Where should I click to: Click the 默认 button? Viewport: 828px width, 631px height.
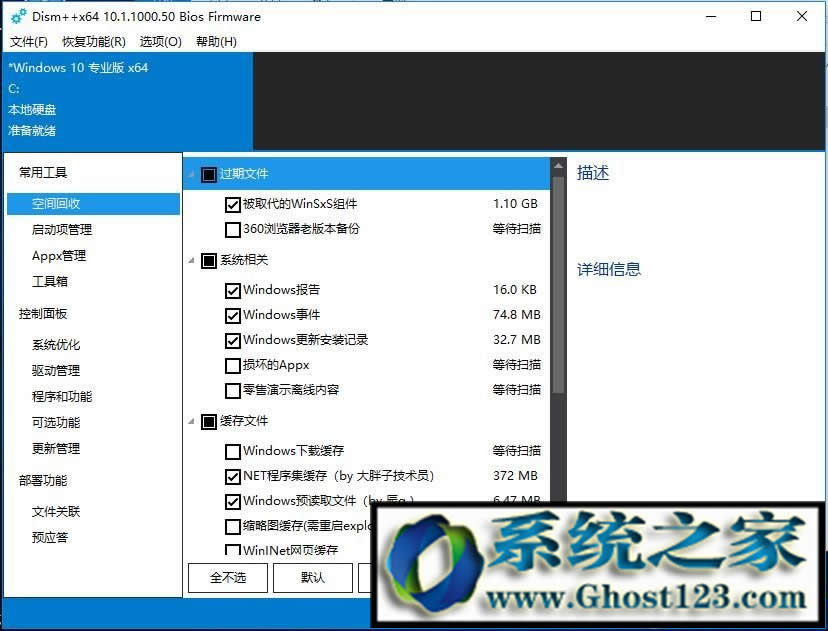pos(312,578)
